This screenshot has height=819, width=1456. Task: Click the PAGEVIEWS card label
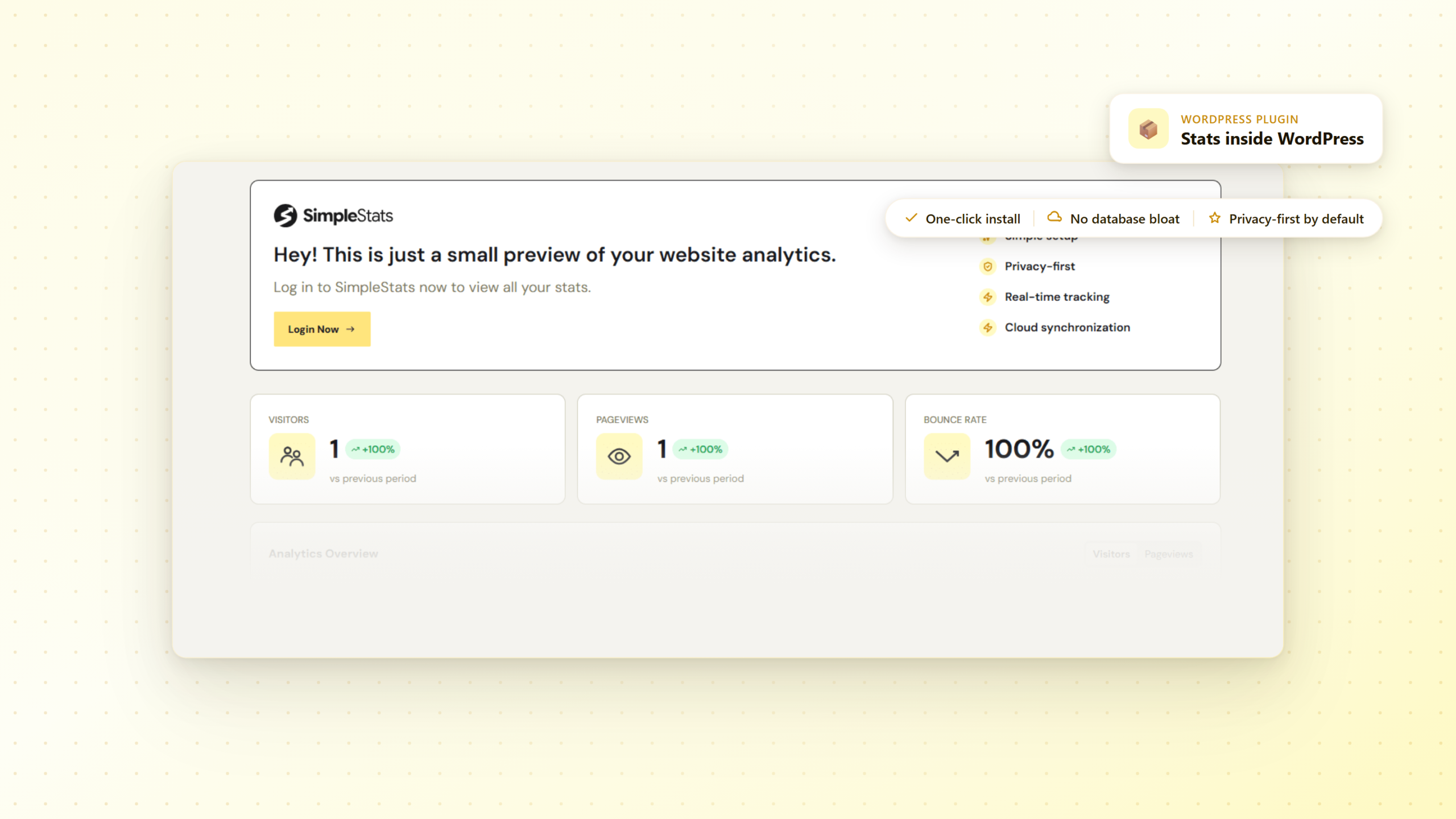click(622, 420)
